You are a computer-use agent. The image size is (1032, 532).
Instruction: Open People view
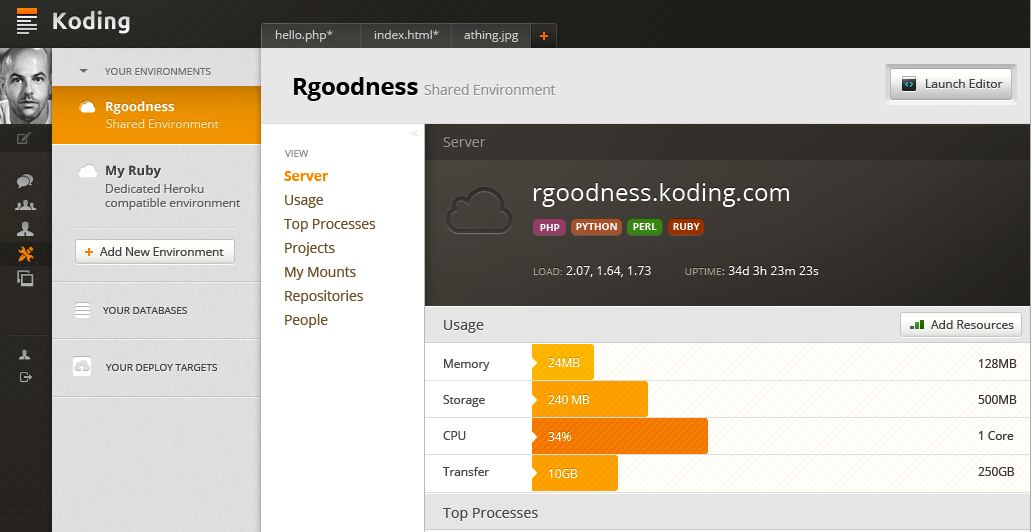pyautogui.click(x=306, y=320)
